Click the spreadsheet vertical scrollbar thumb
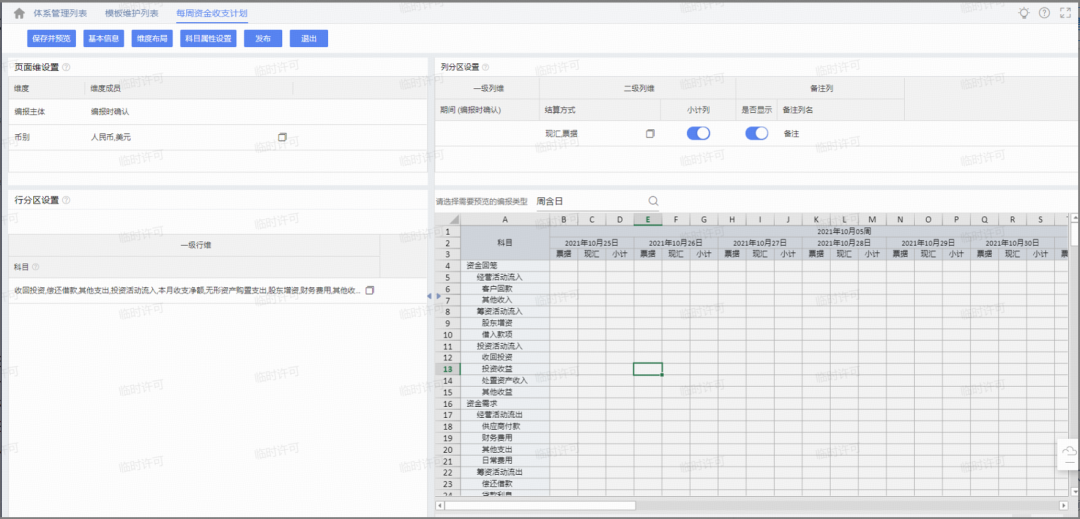 tap(1074, 233)
